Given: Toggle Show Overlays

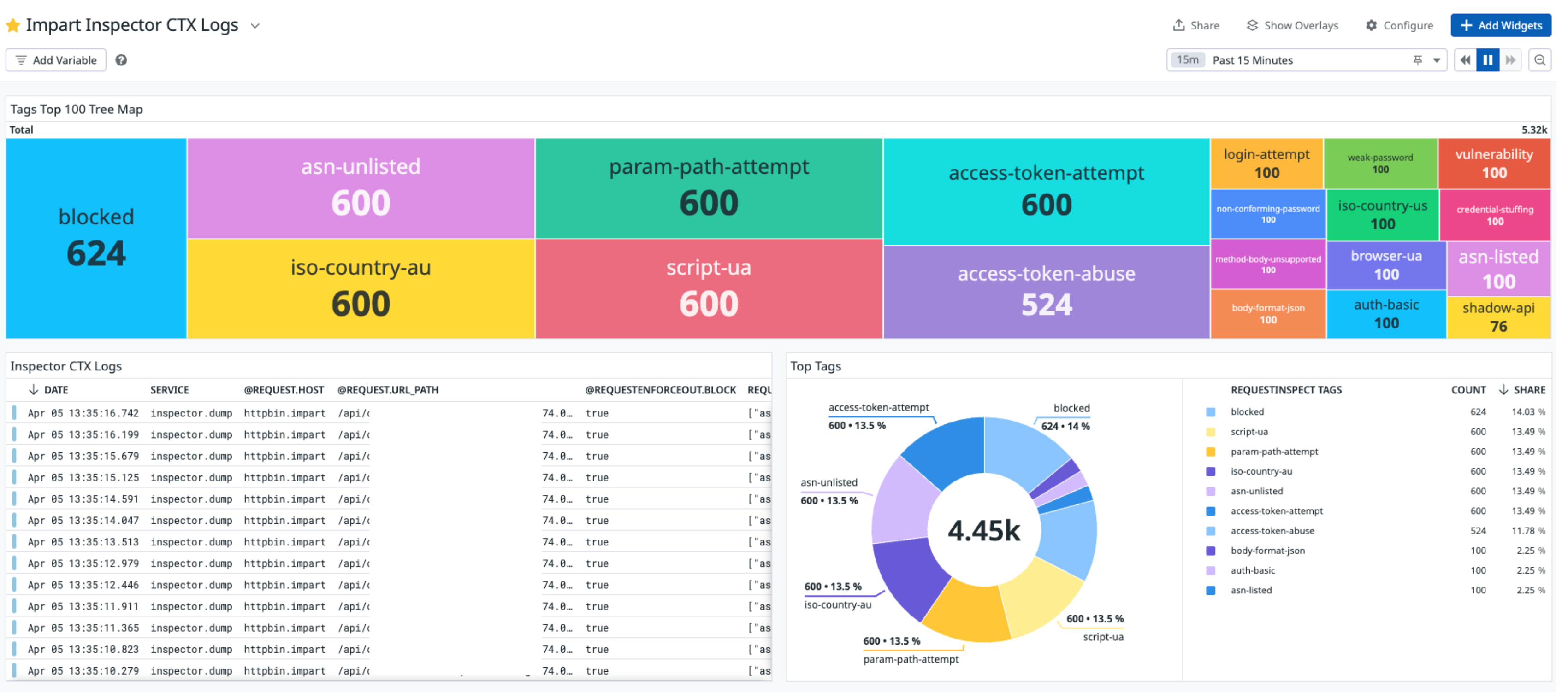Looking at the screenshot, I should point(1292,25).
